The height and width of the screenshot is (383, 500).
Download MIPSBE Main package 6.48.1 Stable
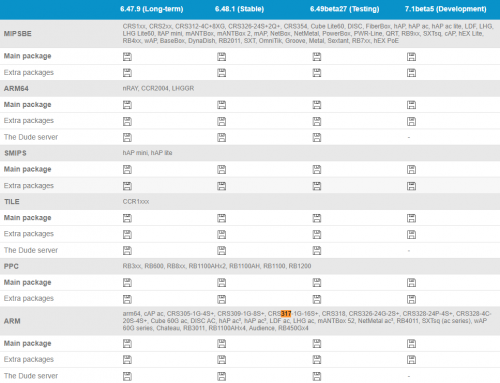click(x=222, y=57)
